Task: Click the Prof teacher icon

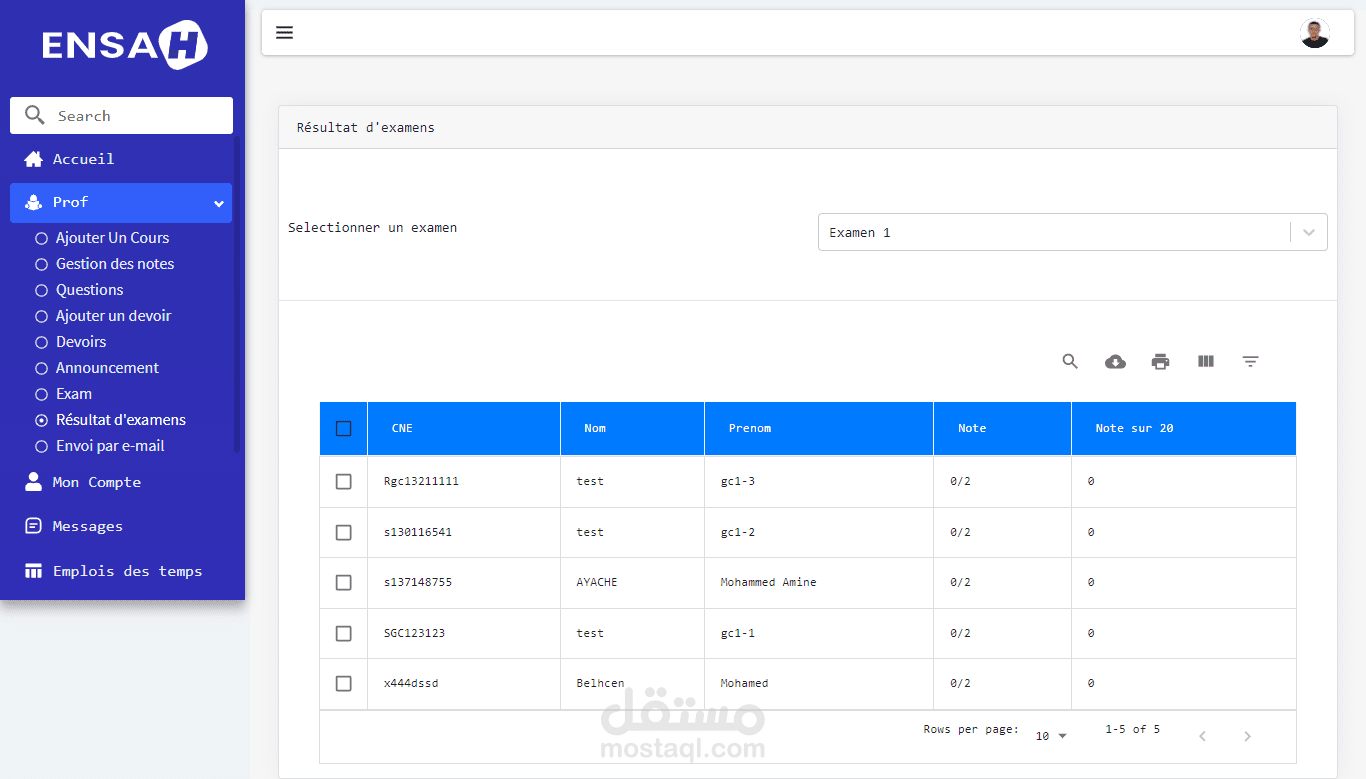Action: pyautogui.click(x=34, y=203)
